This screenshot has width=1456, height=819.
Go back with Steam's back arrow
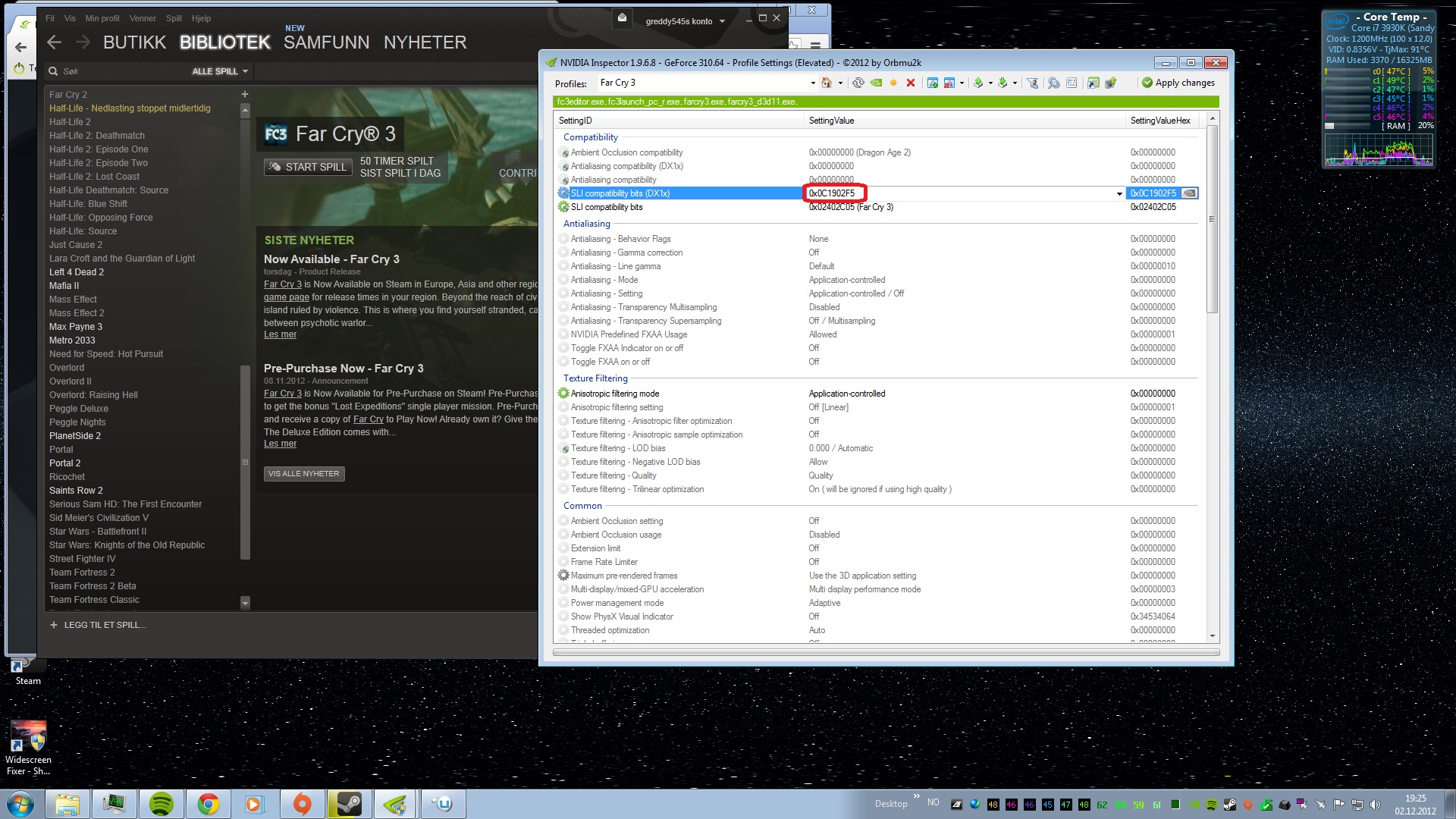point(54,42)
